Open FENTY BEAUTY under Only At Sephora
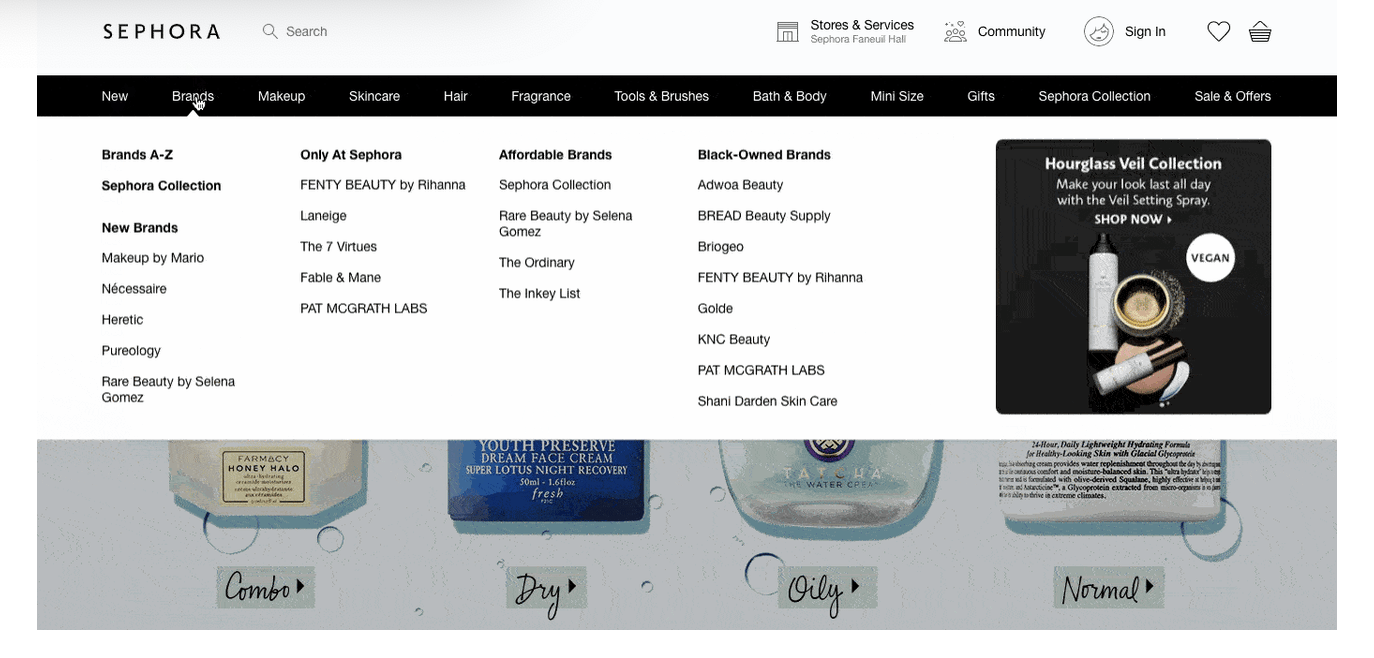The width and height of the screenshot is (1374, 658). tap(383, 185)
